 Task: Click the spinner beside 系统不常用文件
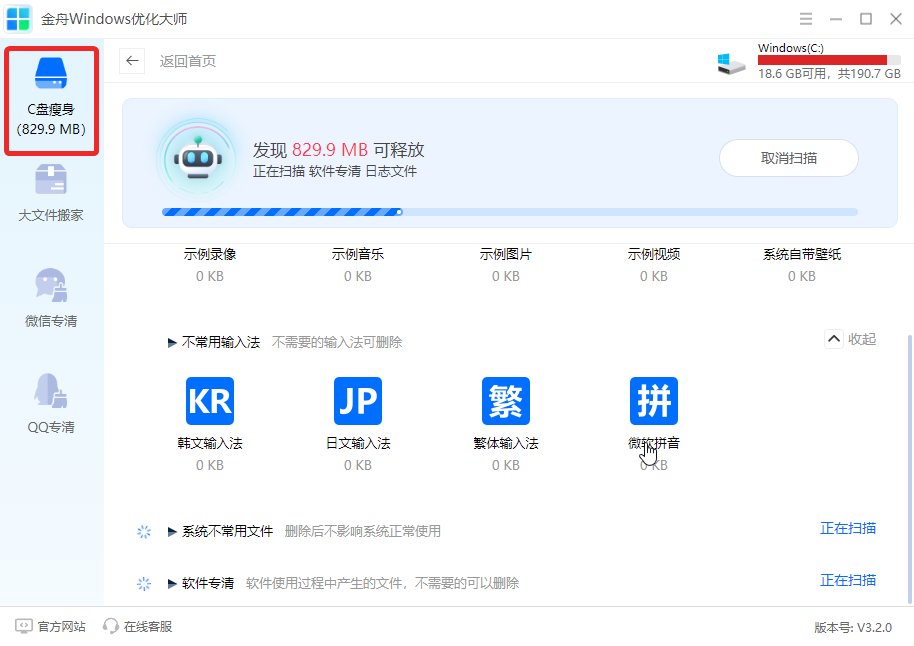[144, 532]
